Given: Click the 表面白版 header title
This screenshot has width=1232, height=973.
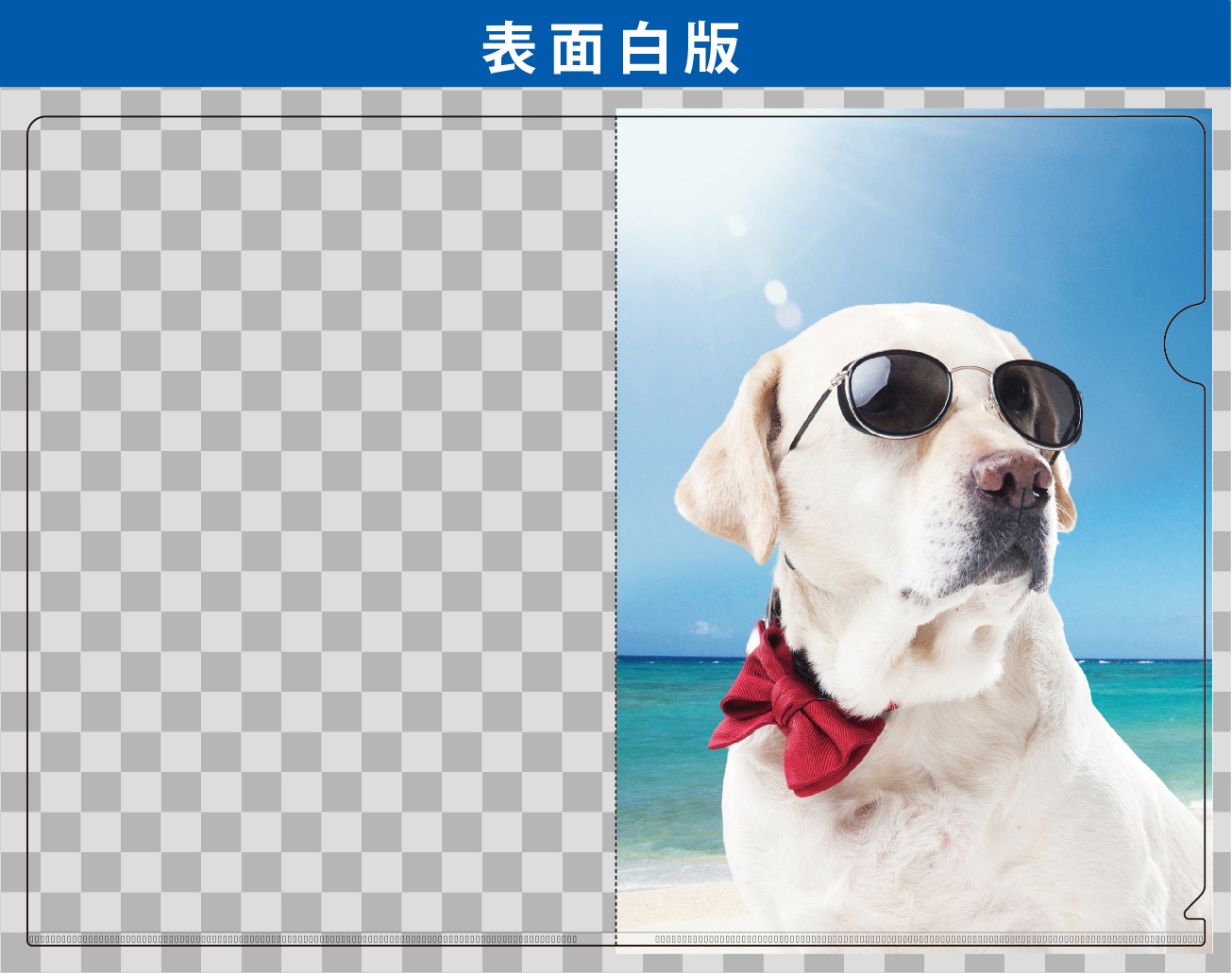Looking at the screenshot, I should (x=611, y=48).
